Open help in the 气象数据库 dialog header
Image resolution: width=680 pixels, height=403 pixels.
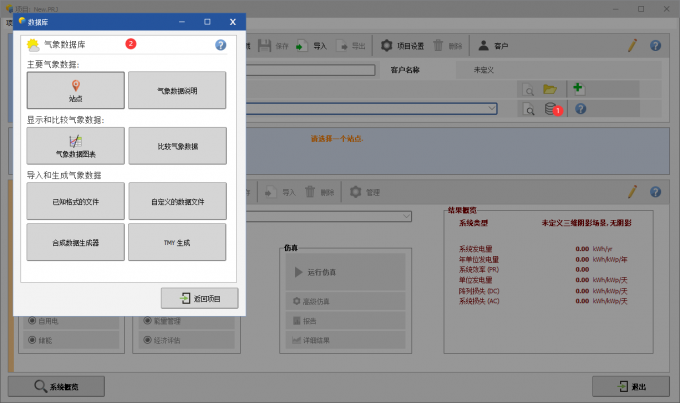(x=220, y=45)
